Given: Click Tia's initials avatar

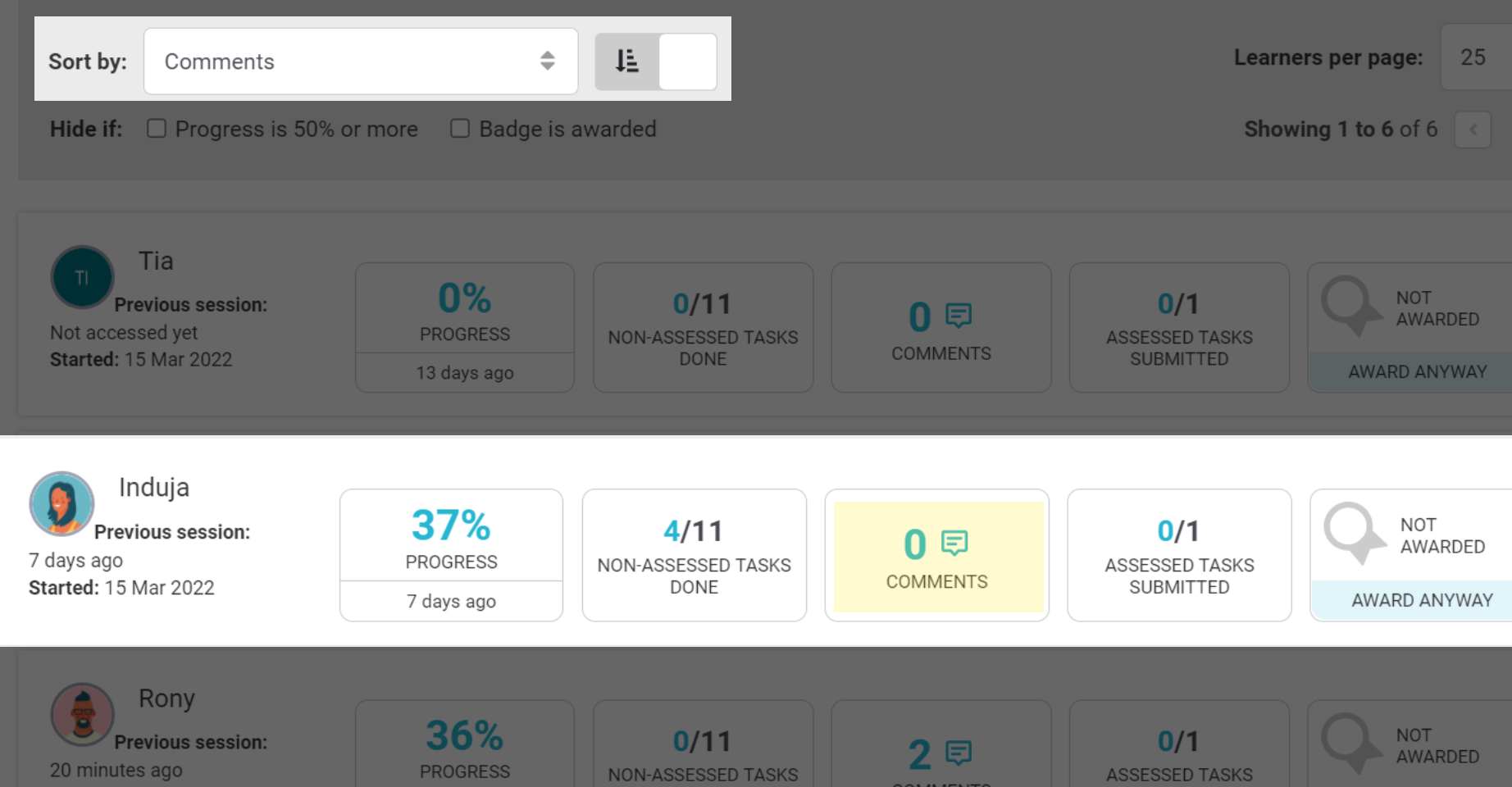Looking at the screenshot, I should 82,277.
